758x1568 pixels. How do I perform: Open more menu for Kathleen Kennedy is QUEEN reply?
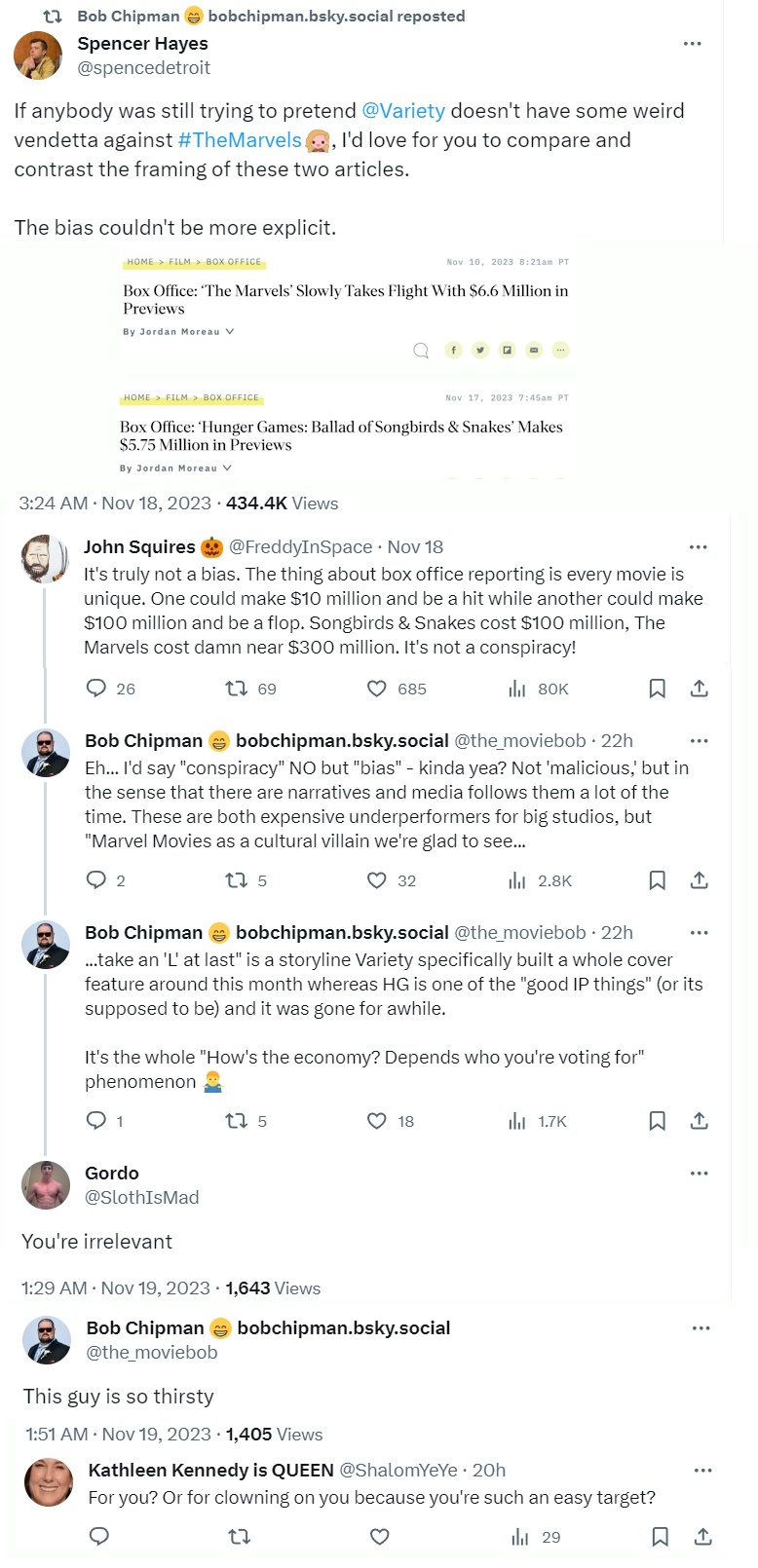[x=702, y=1470]
